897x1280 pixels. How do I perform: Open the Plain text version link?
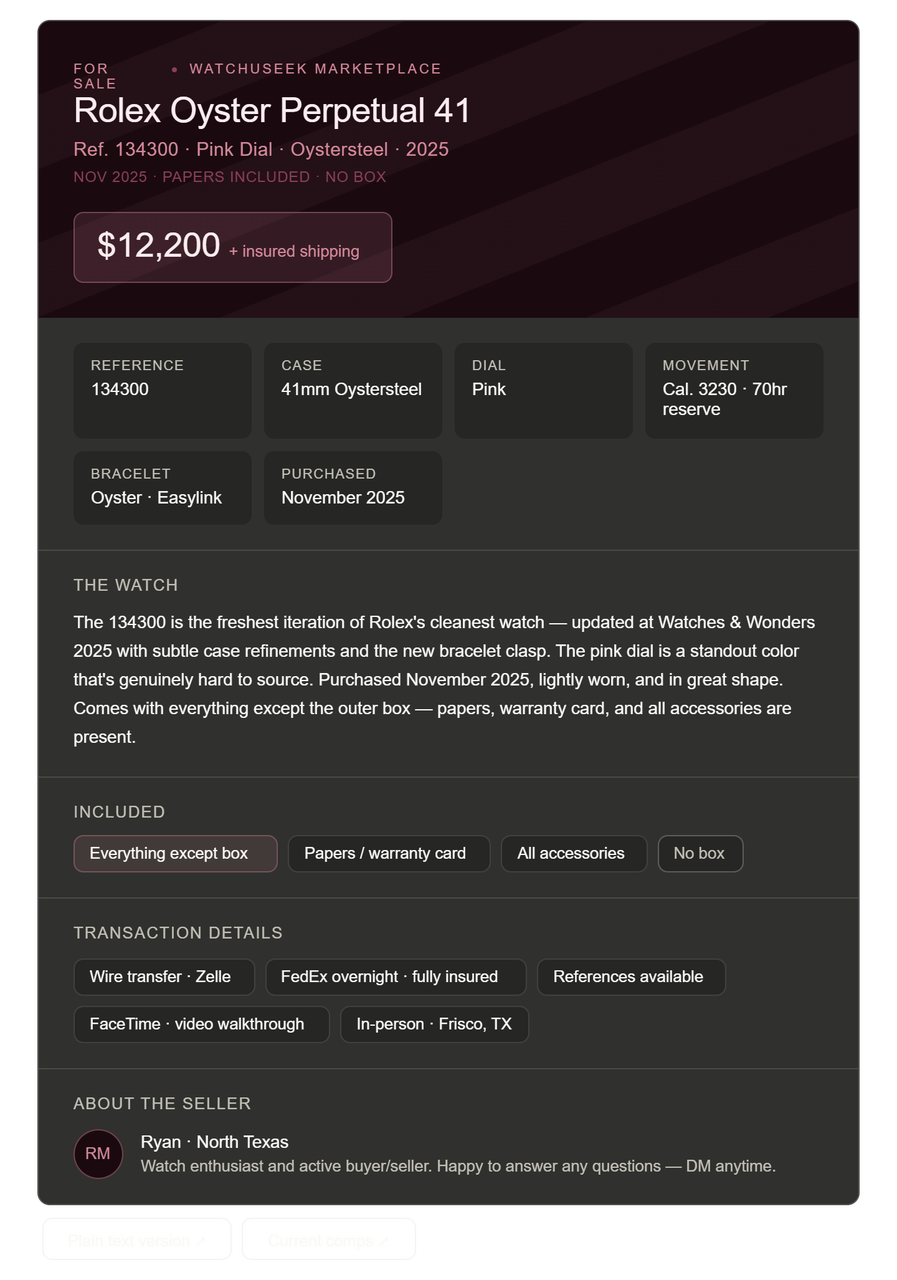point(137,1240)
